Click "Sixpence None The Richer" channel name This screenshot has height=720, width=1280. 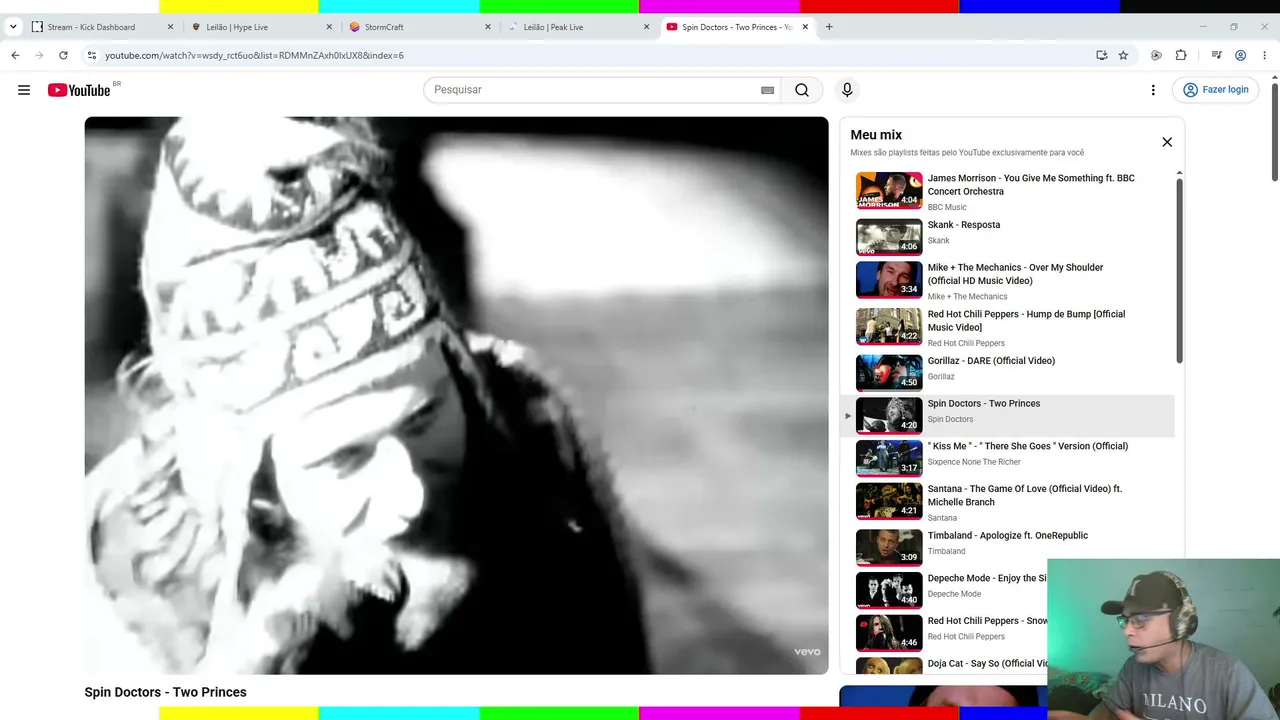(974, 462)
